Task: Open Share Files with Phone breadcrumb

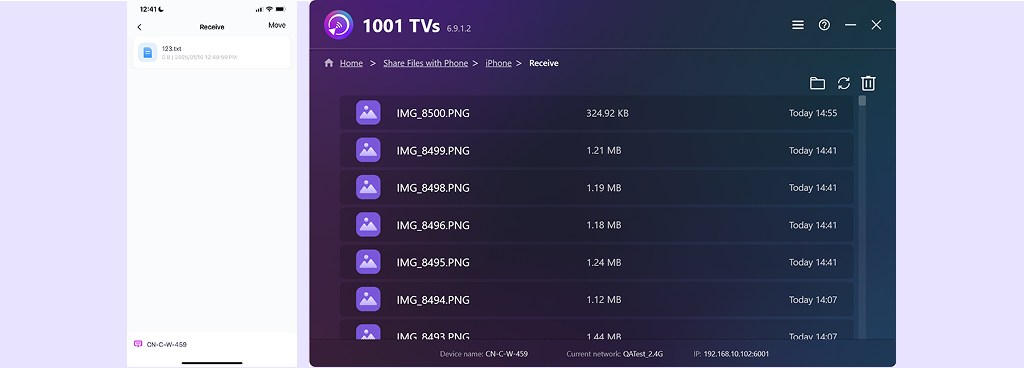Action: (x=426, y=63)
